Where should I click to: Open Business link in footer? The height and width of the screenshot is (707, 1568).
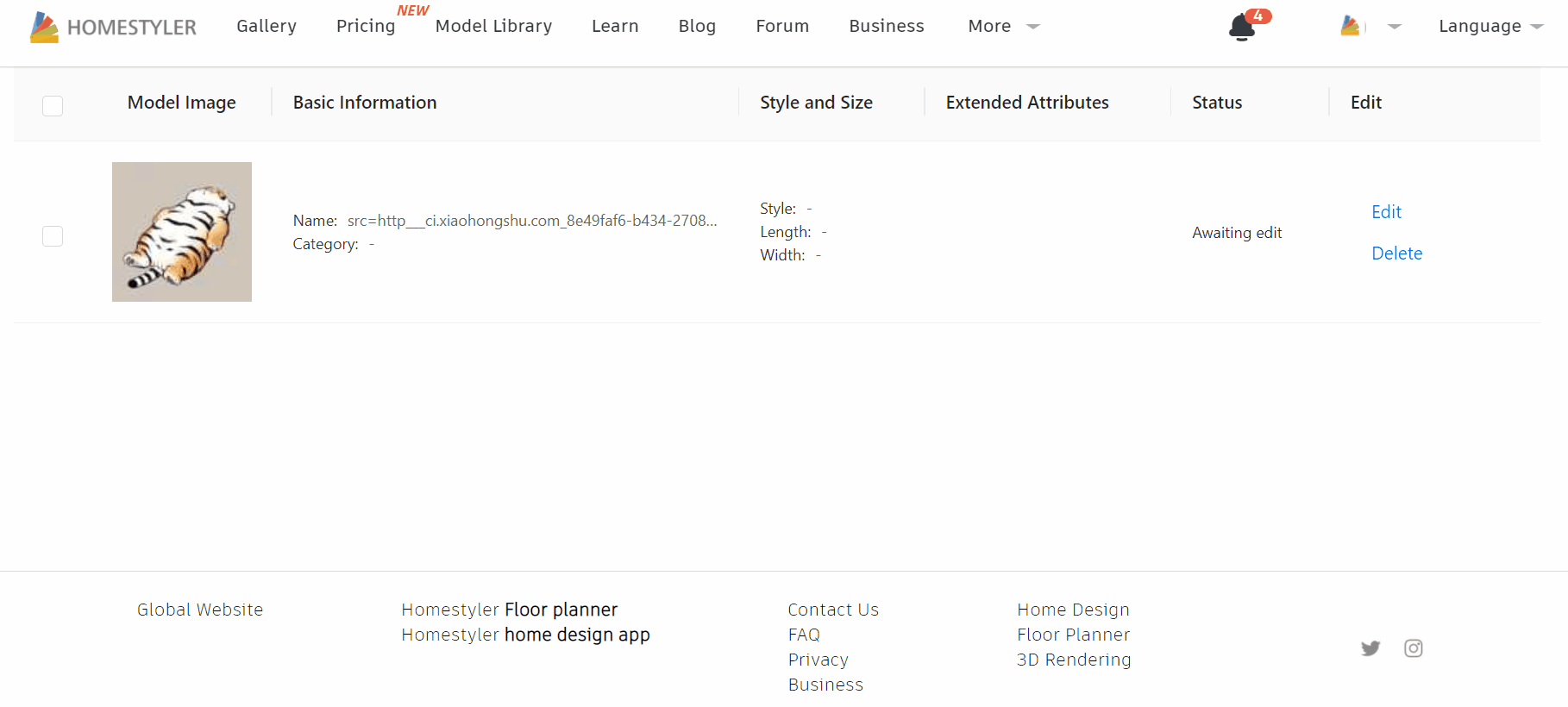(x=825, y=685)
